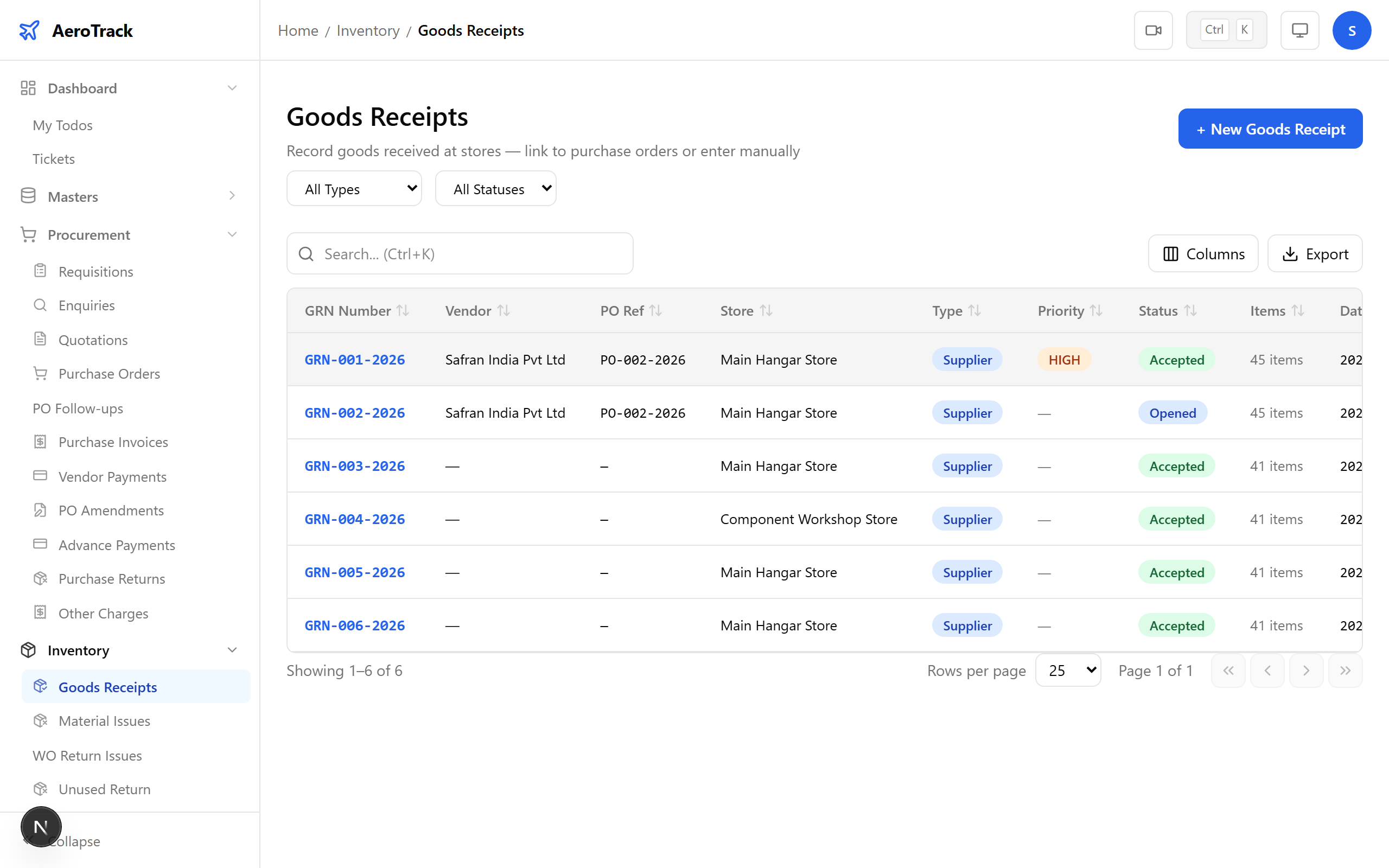The width and height of the screenshot is (1389, 868).
Task: Select the Requisitions icon in sidebar
Action: coord(40,271)
